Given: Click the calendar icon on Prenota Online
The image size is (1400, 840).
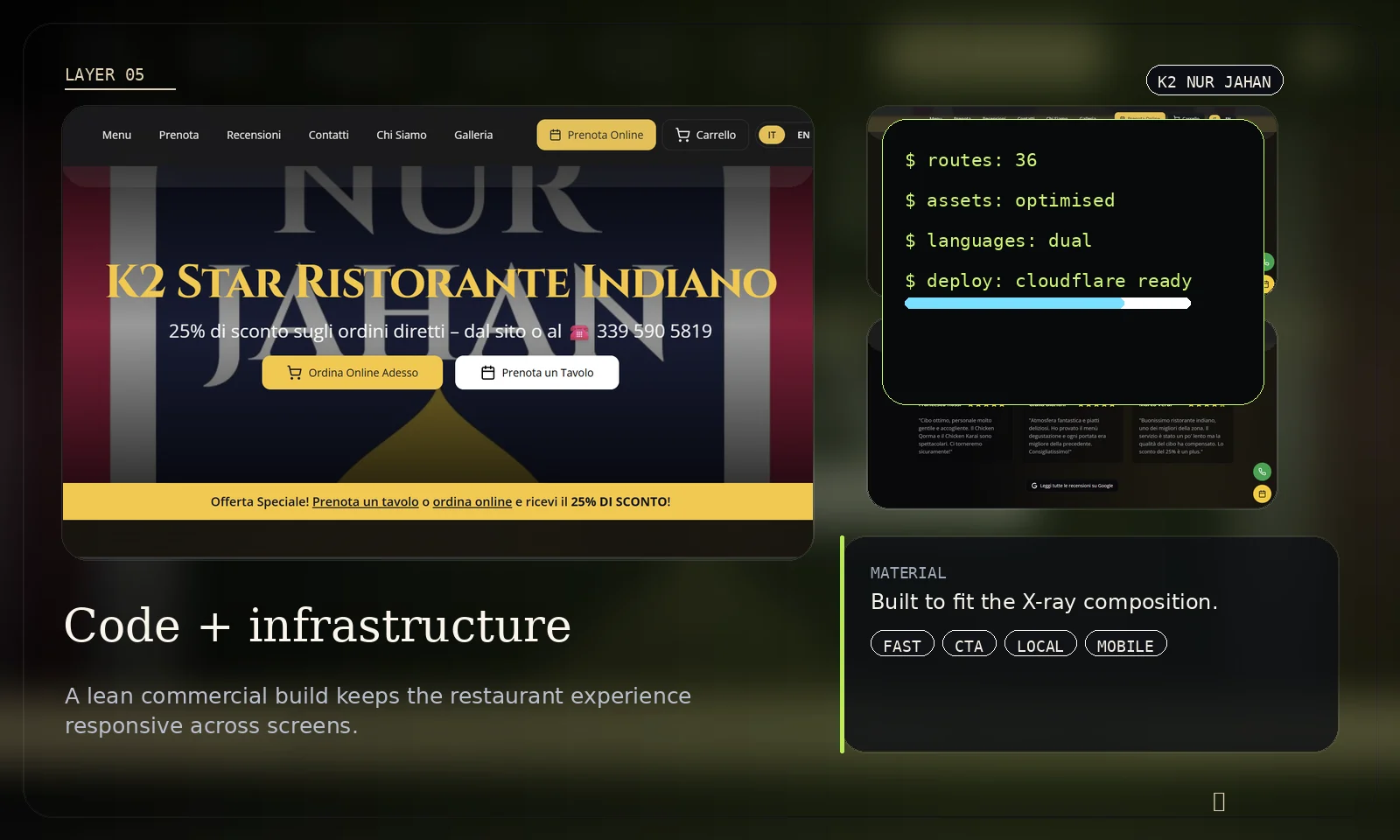Looking at the screenshot, I should [x=555, y=135].
